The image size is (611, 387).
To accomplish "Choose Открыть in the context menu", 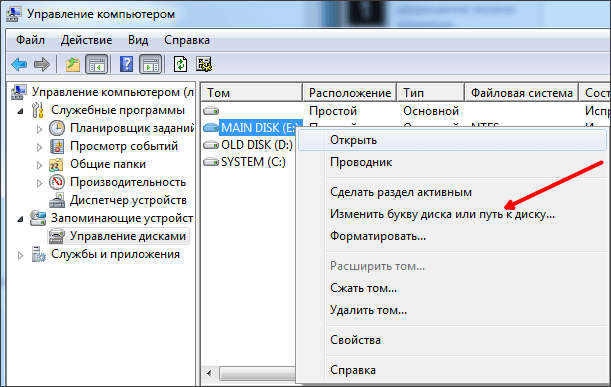I will tap(452, 140).
